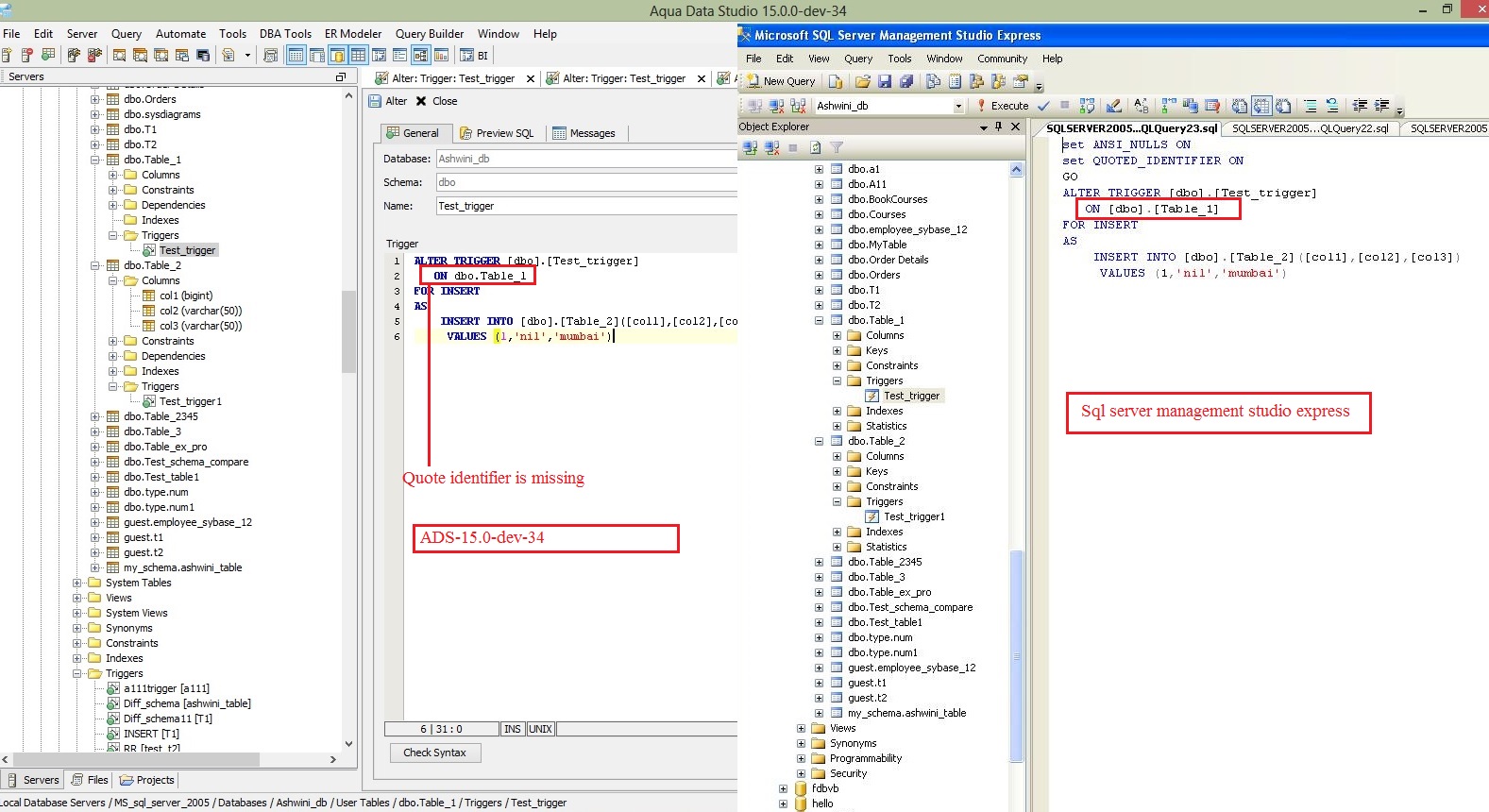Close the first Alter Trigger tab
Viewport: 1489px width, 812px height.
(x=531, y=79)
